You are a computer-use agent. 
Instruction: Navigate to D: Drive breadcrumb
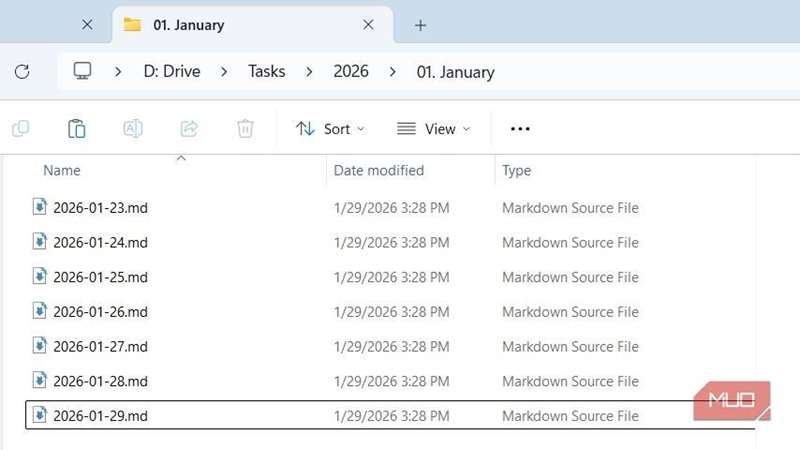coord(172,71)
